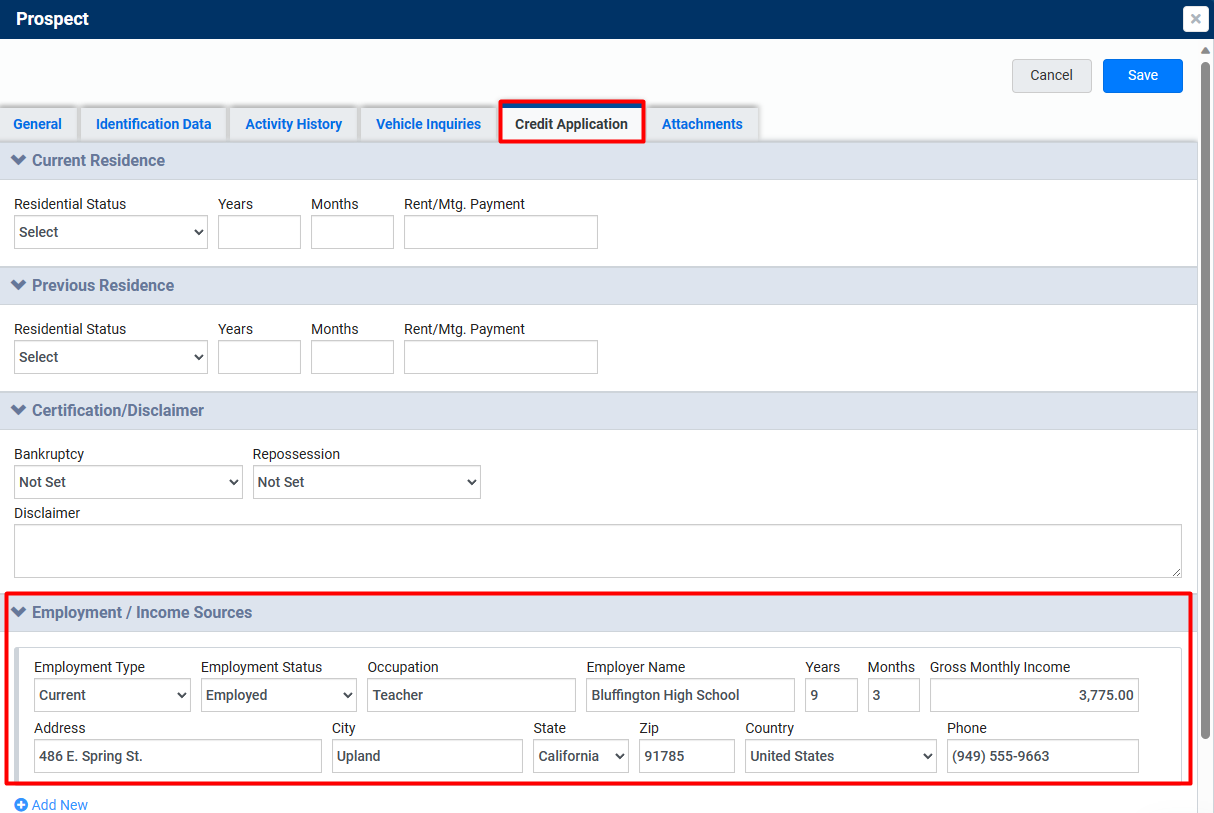Click the Save button
This screenshot has width=1214, height=813.
[x=1143, y=76]
